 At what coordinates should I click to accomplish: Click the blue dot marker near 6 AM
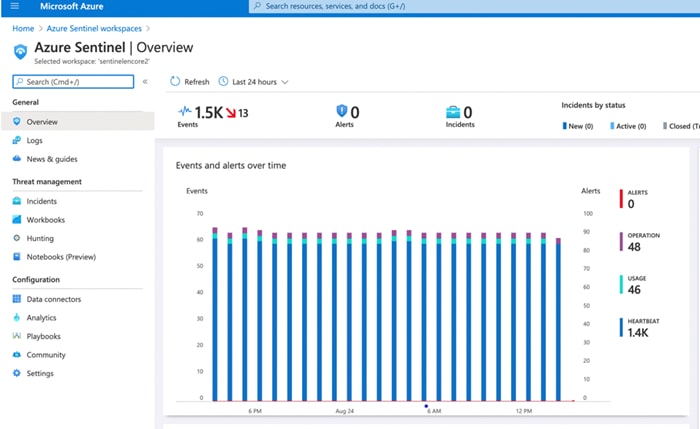click(426, 406)
